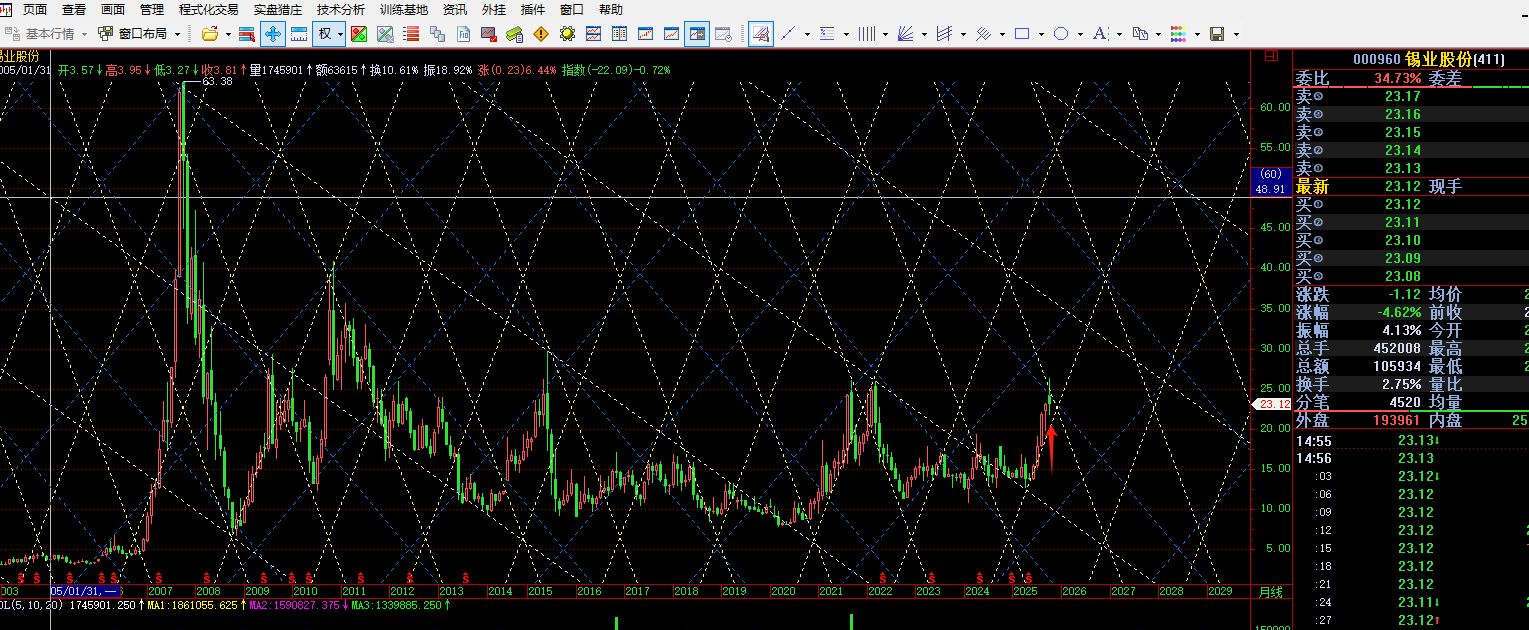
Task: Select the fan lines drawing tool
Action: click(905, 34)
